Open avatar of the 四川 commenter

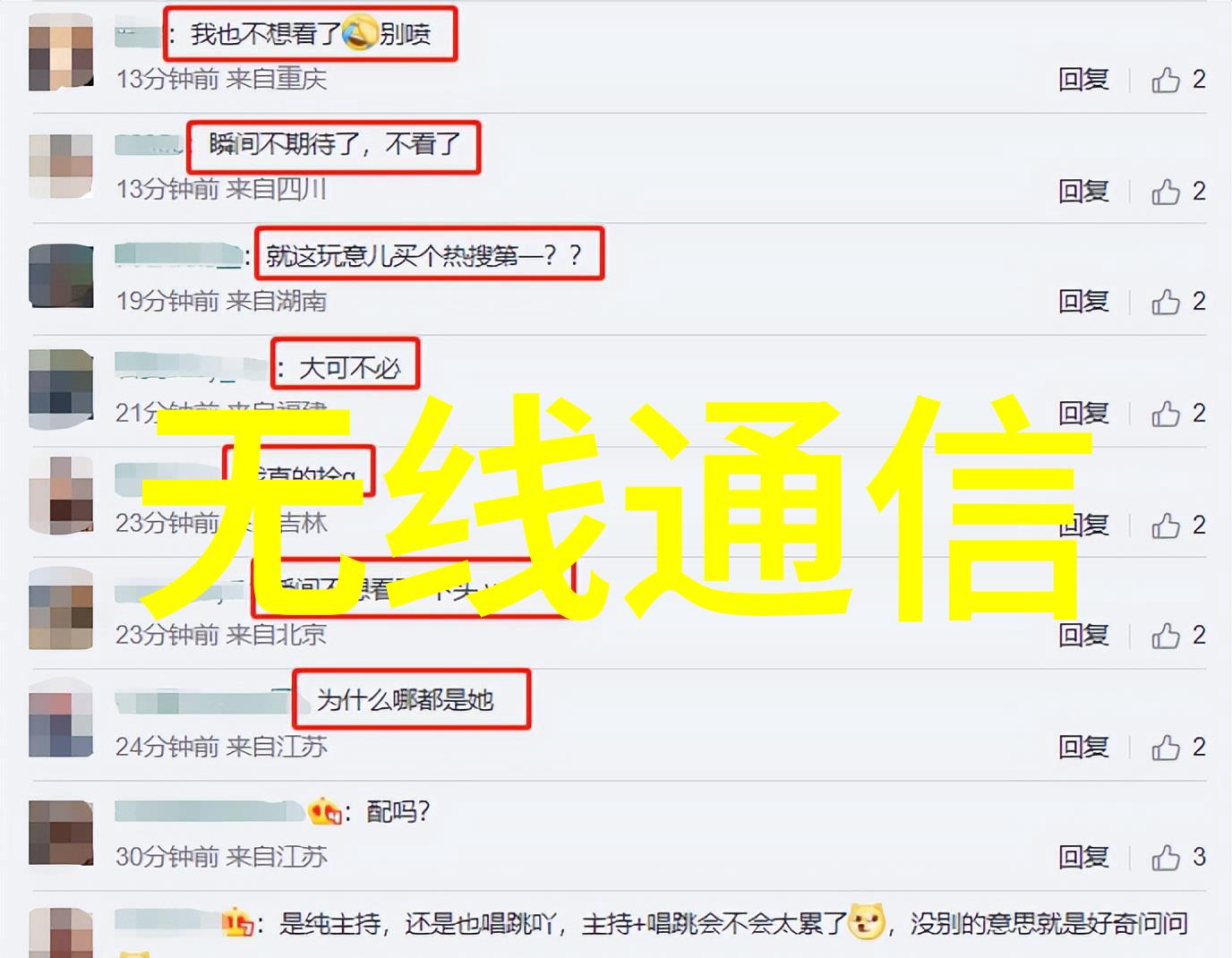coord(61,166)
